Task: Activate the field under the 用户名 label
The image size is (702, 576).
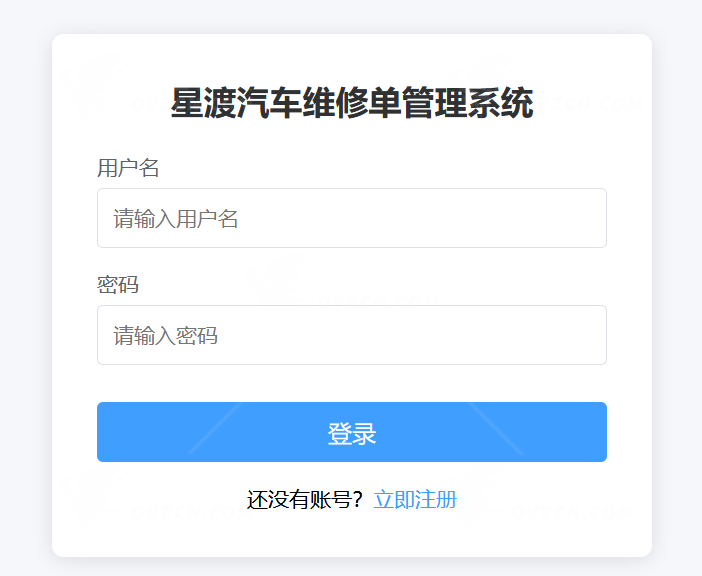Action: pos(351,218)
